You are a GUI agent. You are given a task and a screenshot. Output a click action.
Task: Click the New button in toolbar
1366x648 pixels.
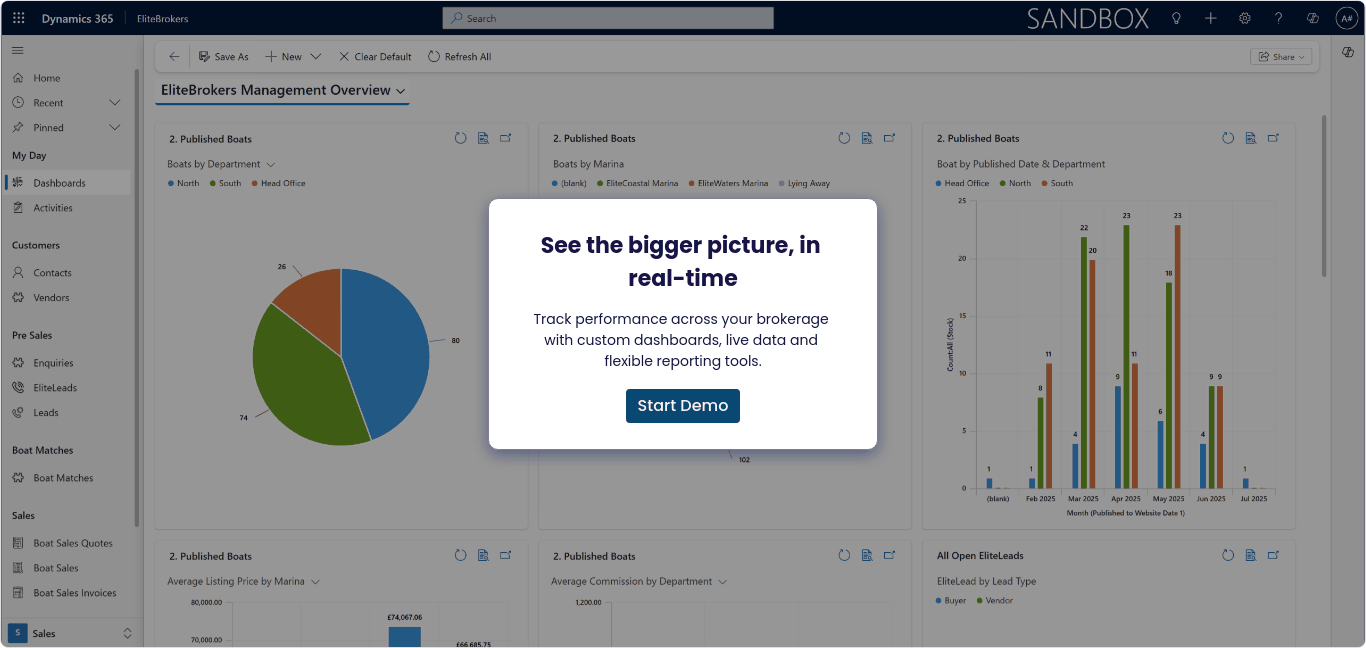click(283, 57)
